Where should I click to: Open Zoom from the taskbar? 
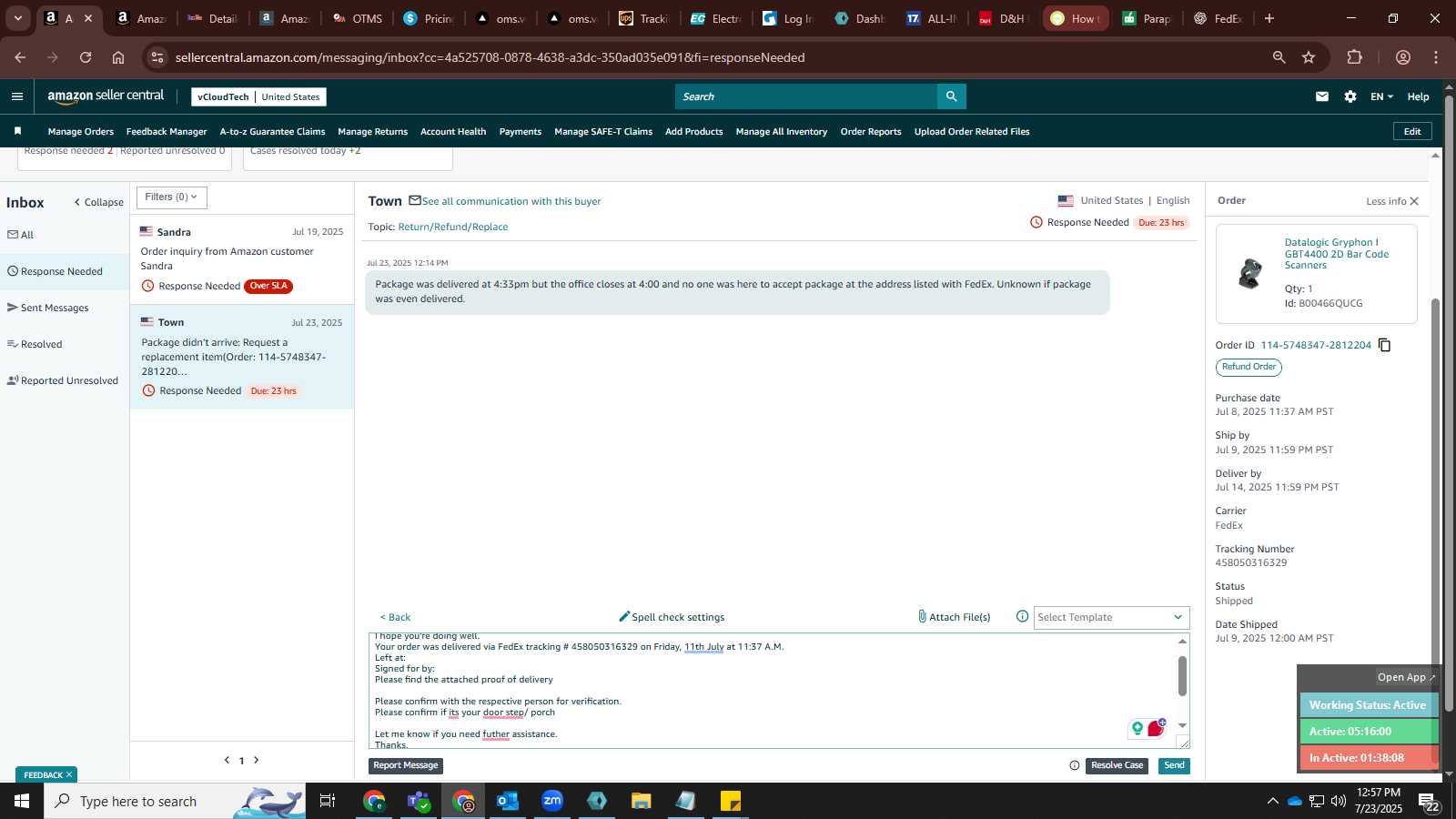click(x=552, y=801)
